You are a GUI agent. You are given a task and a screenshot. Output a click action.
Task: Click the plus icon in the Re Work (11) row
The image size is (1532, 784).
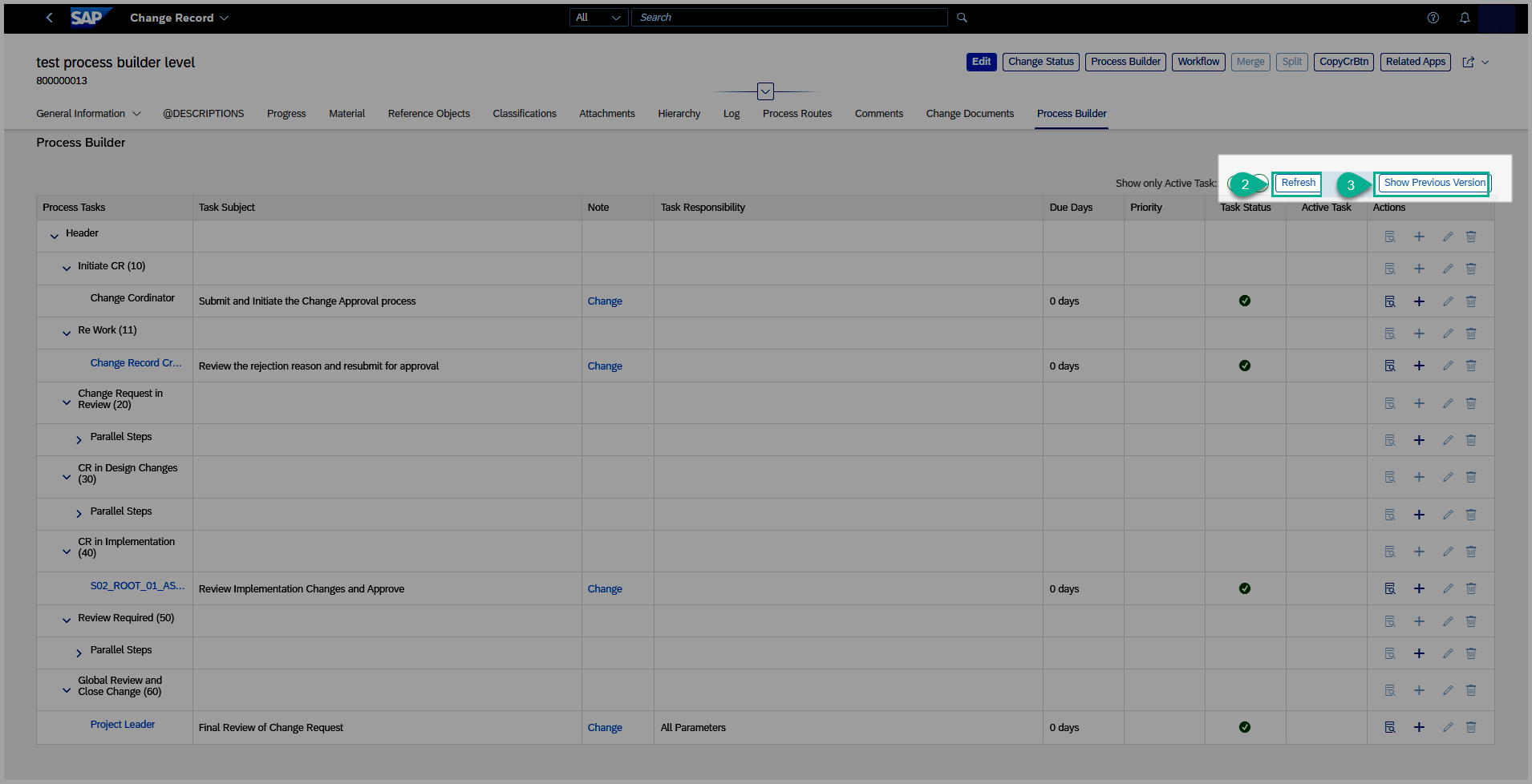1419,333
